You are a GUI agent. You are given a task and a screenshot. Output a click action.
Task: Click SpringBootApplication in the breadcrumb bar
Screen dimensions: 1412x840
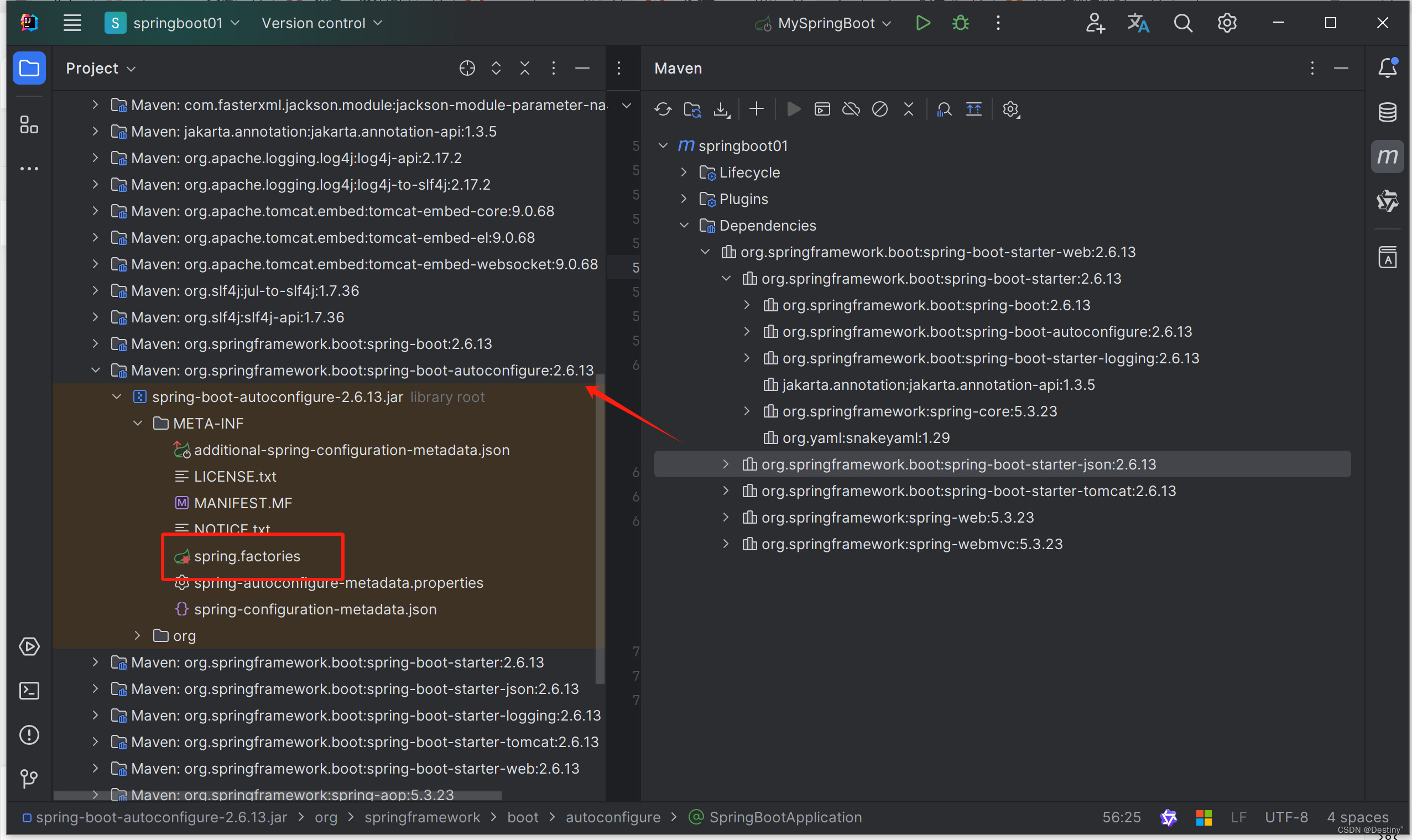[785, 817]
